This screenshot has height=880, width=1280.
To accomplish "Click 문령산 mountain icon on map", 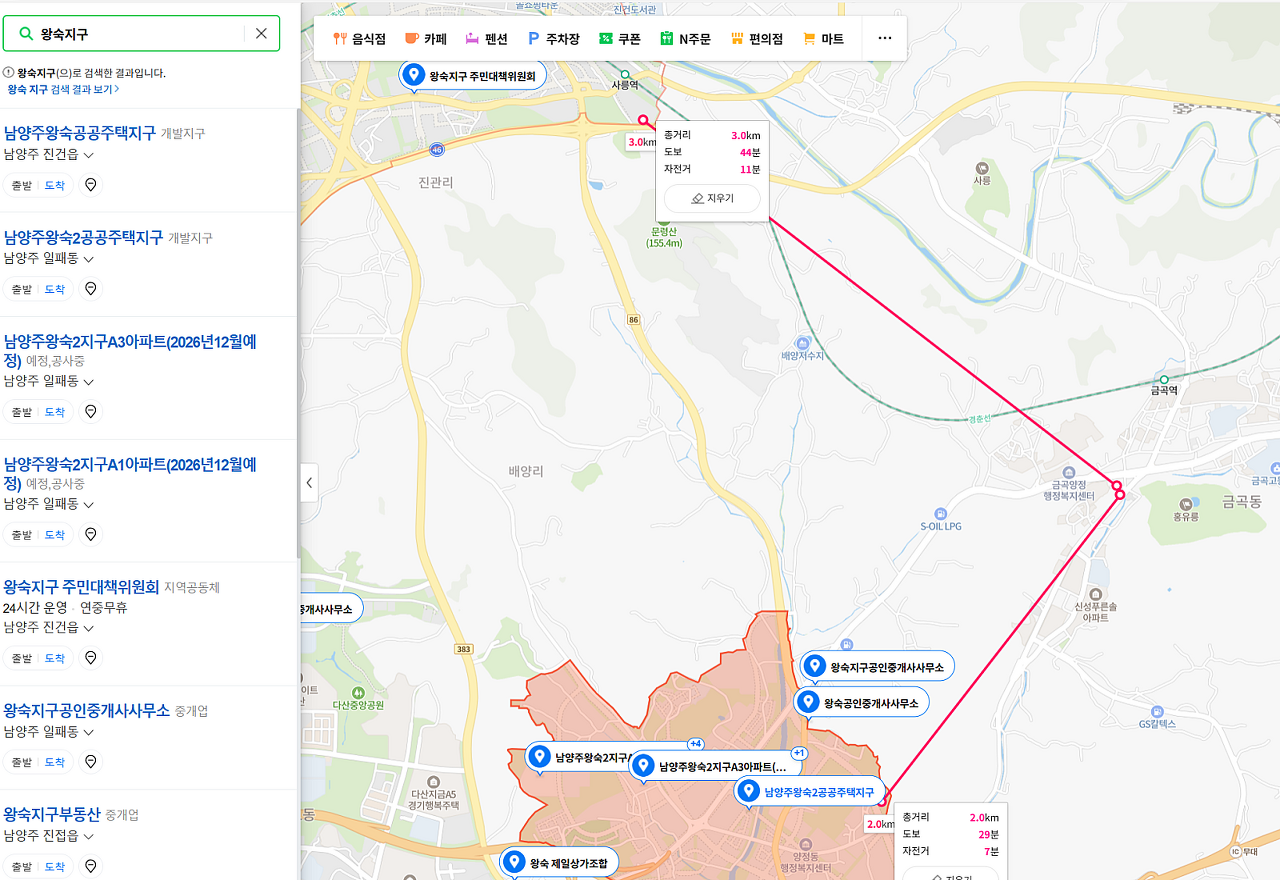I will pyautogui.click(x=664, y=219).
